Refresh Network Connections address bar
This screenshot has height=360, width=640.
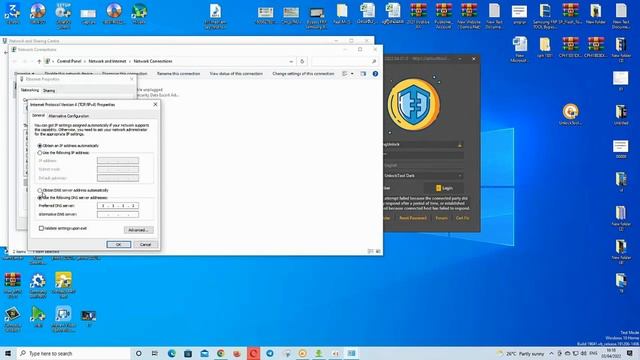(302, 61)
